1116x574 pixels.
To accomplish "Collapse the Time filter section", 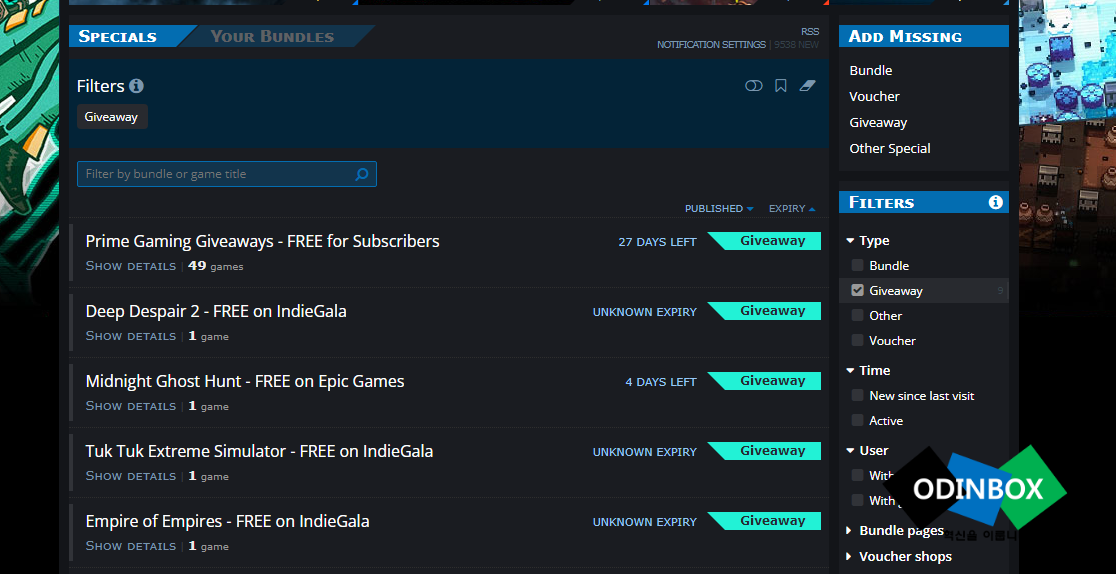I will point(868,370).
